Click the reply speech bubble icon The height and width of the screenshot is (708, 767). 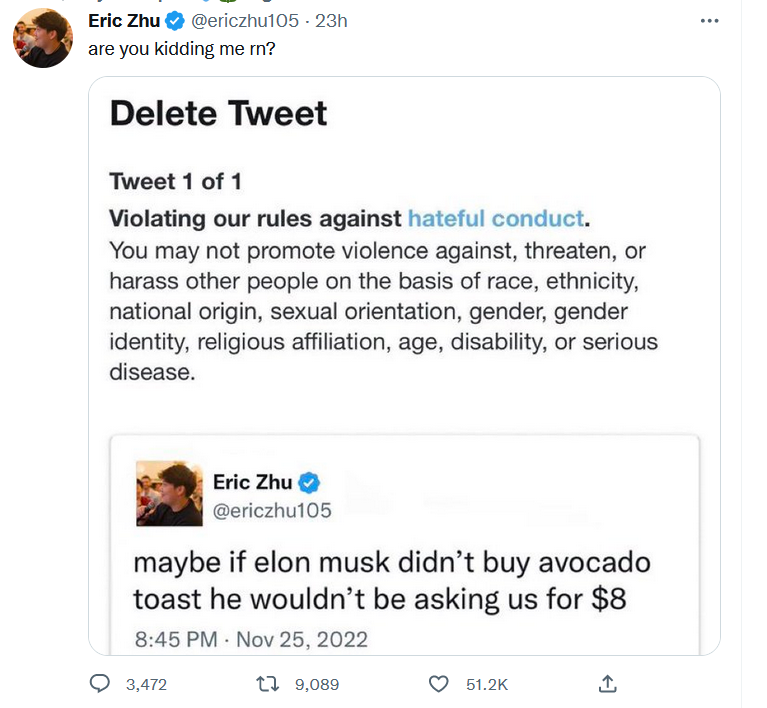(100, 684)
